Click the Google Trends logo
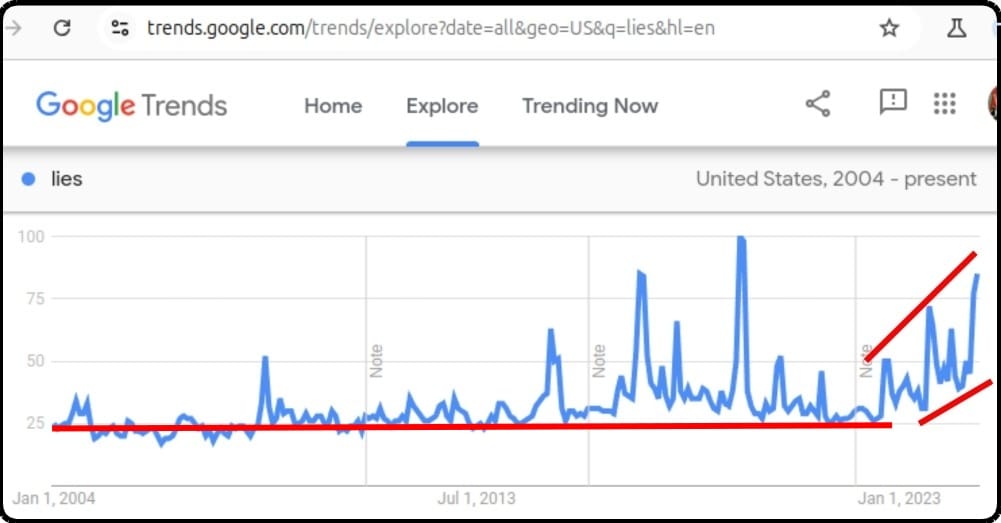Image resolution: width=1001 pixels, height=523 pixels. pos(132,105)
